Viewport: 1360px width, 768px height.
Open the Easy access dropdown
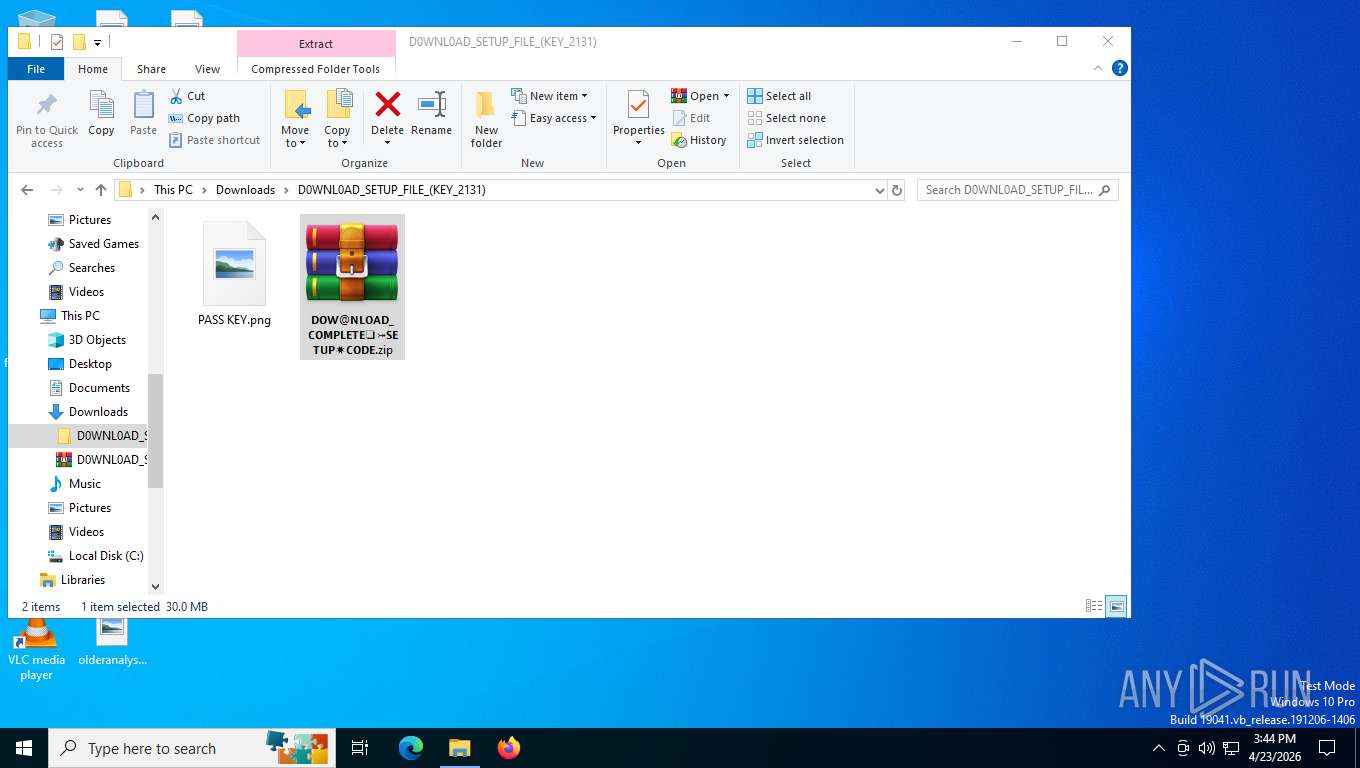coord(553,118)
